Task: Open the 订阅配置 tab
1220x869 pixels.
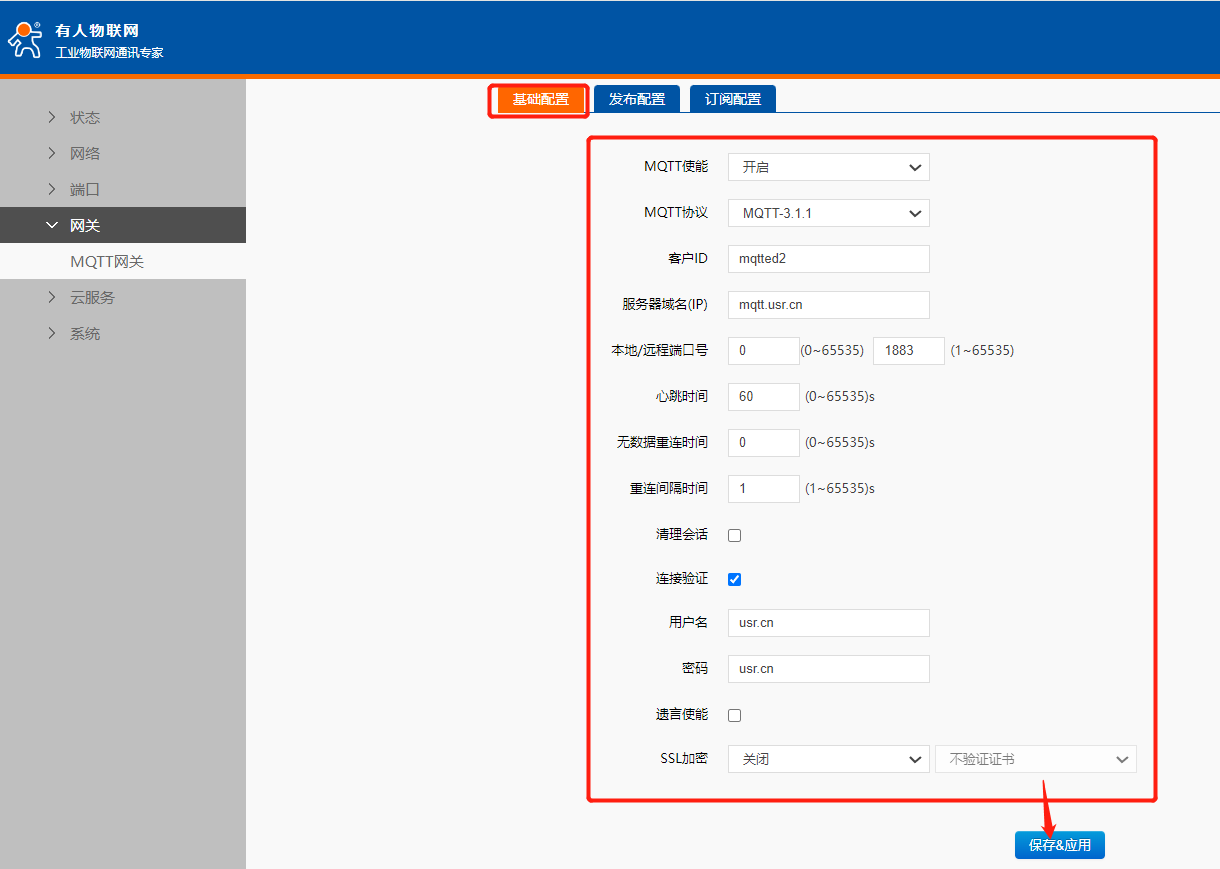Action: pos(733,99)
